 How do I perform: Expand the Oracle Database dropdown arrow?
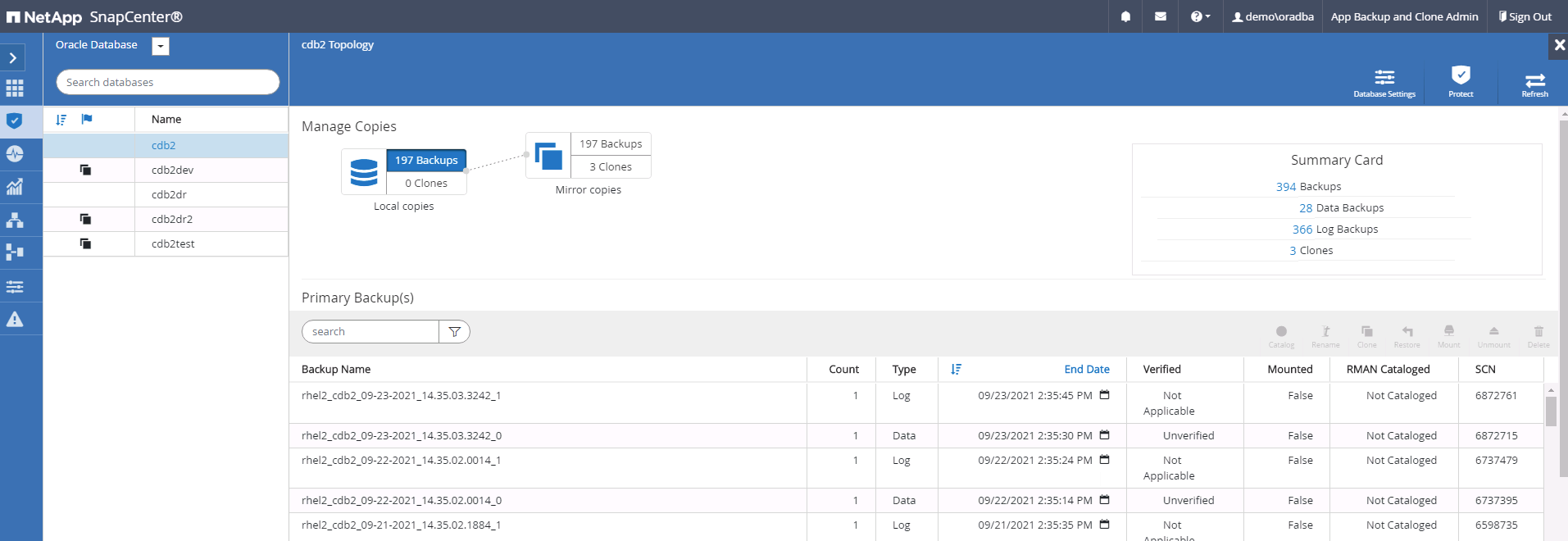tap(161, 47)
